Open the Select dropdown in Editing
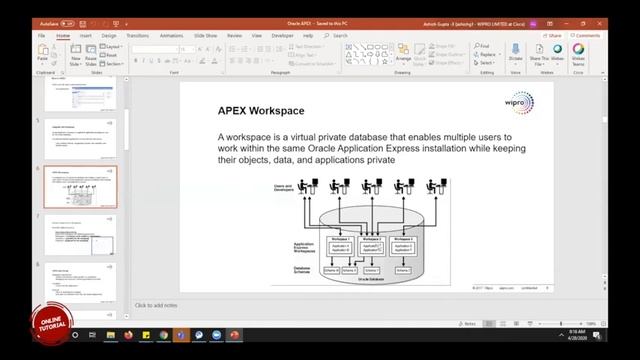This screenshot has height=360, width=640. [484, 63]
